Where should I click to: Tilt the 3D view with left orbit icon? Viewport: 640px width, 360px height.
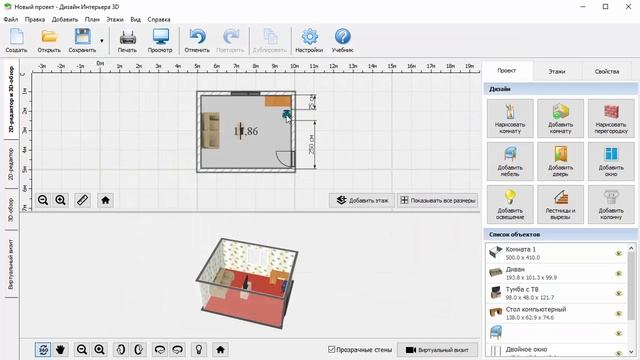coord(160,349)
